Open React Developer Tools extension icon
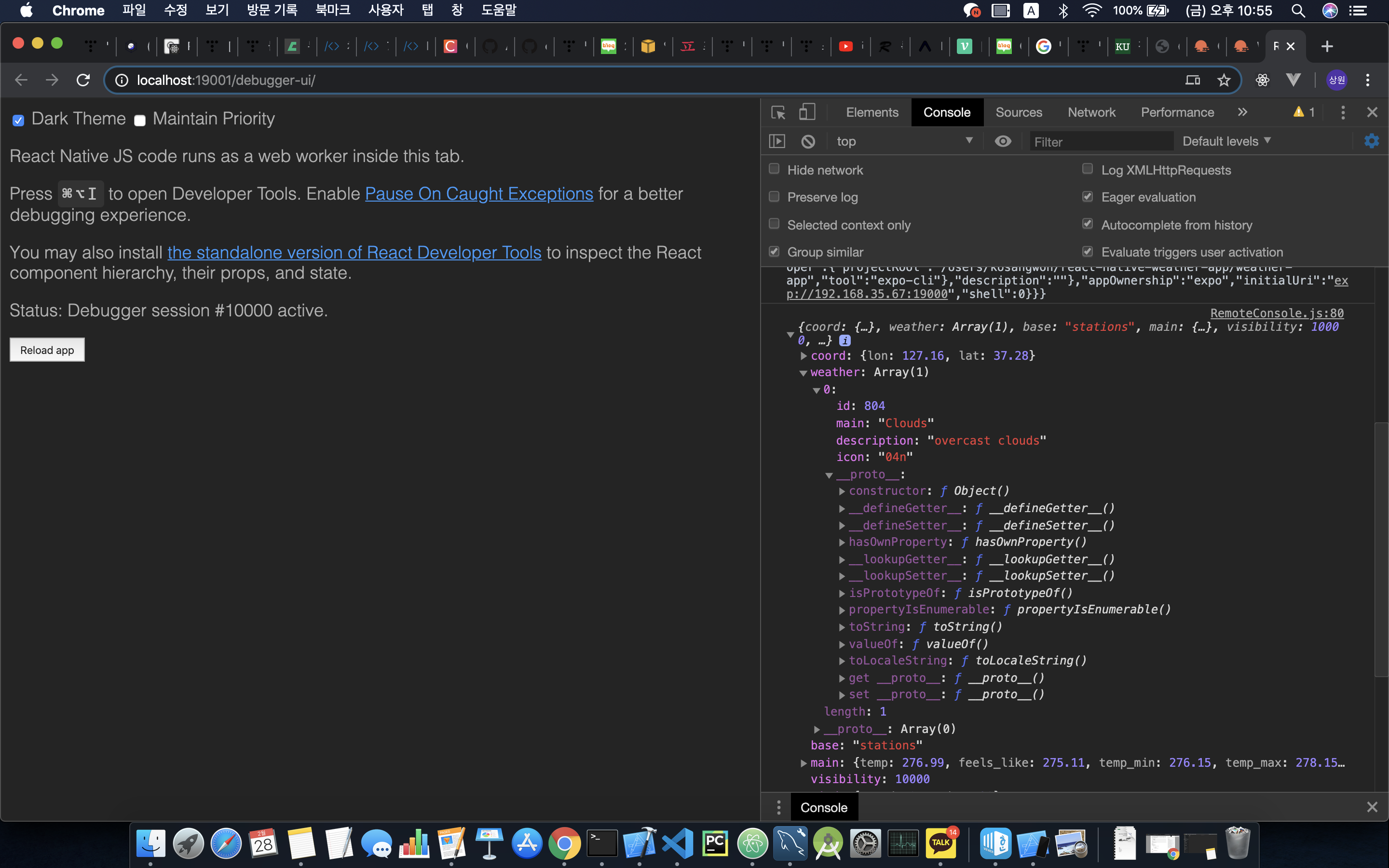Image resolution: width=1389 pixels, height=868 pixels. pos(1262,81)
